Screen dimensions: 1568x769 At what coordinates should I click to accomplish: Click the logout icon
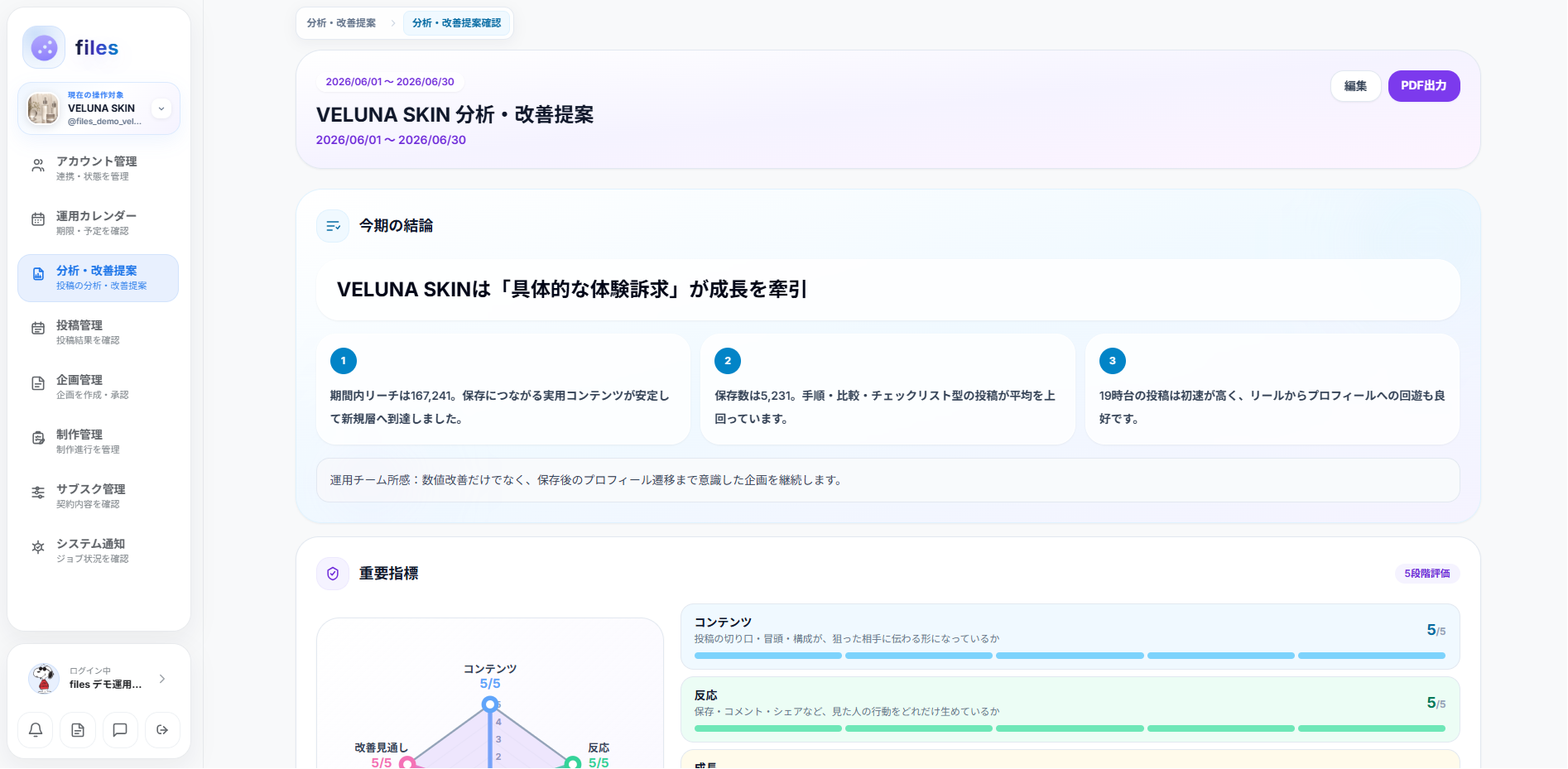point(162,730)
